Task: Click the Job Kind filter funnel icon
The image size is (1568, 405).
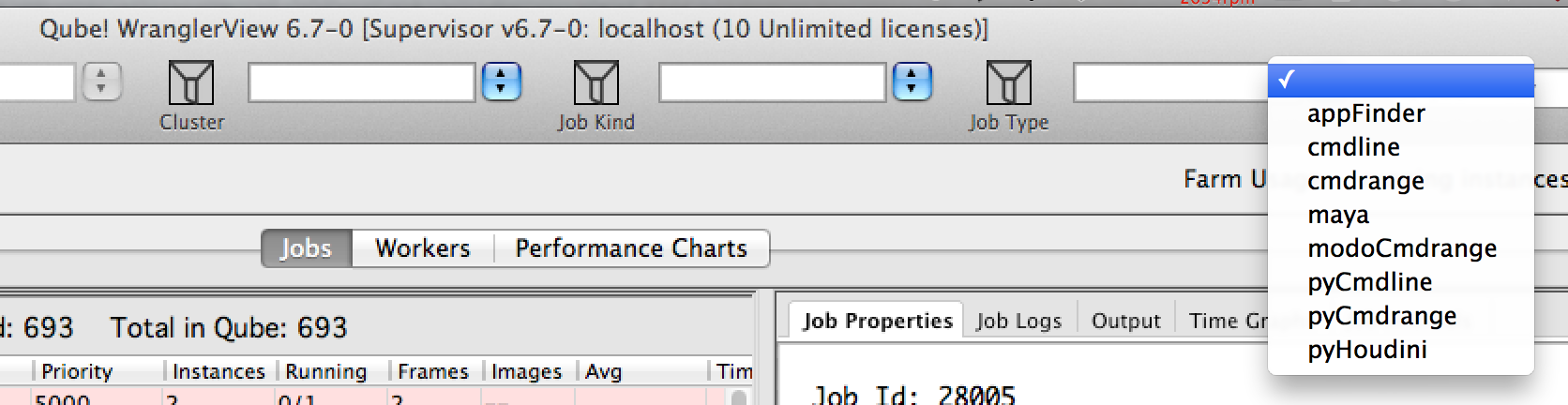Action: coord(596,82)
